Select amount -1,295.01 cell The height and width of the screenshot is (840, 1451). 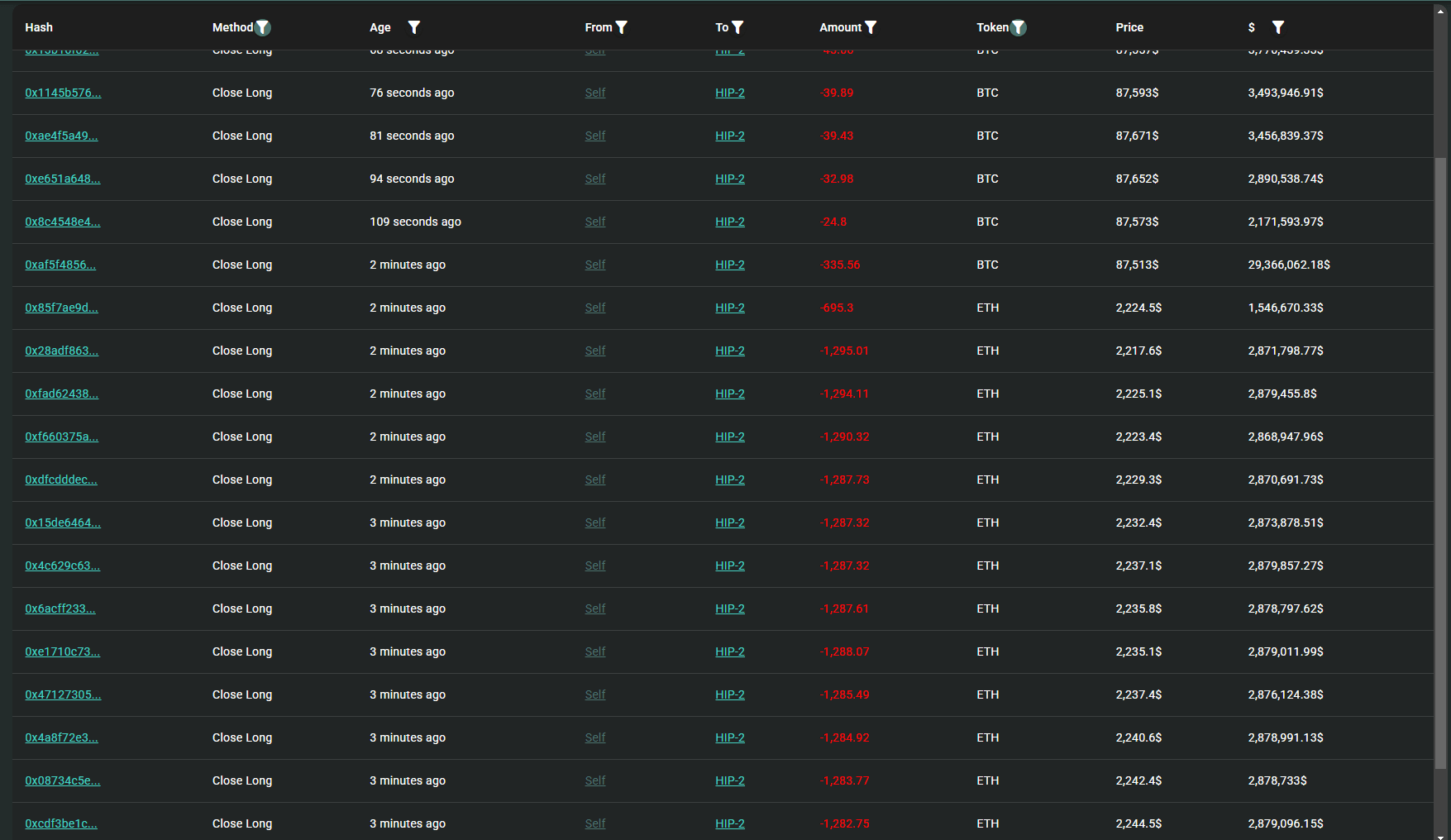click(x=844, y=351)
